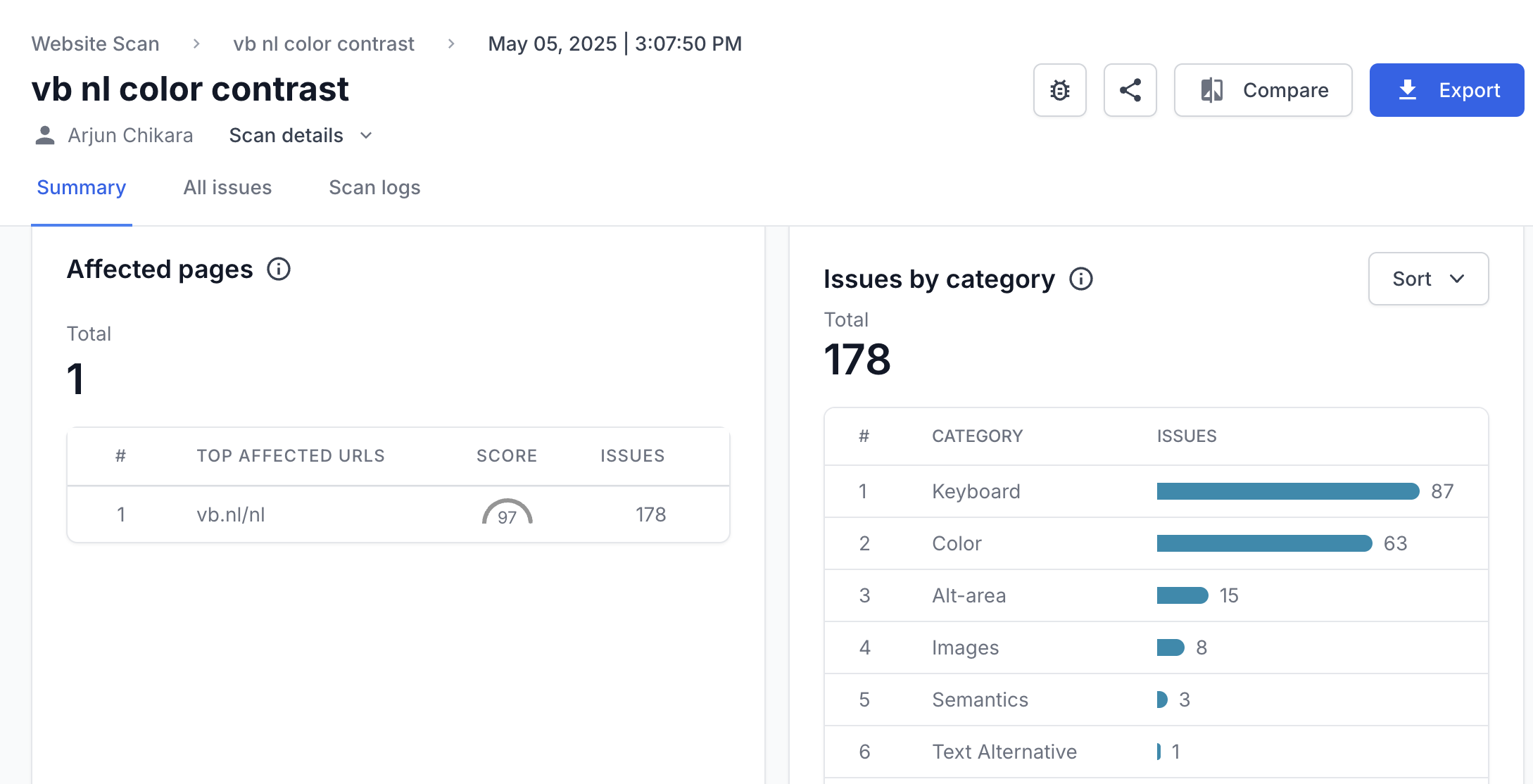
Task: Click the score gauge showing 97
Action: pos(506,514)
